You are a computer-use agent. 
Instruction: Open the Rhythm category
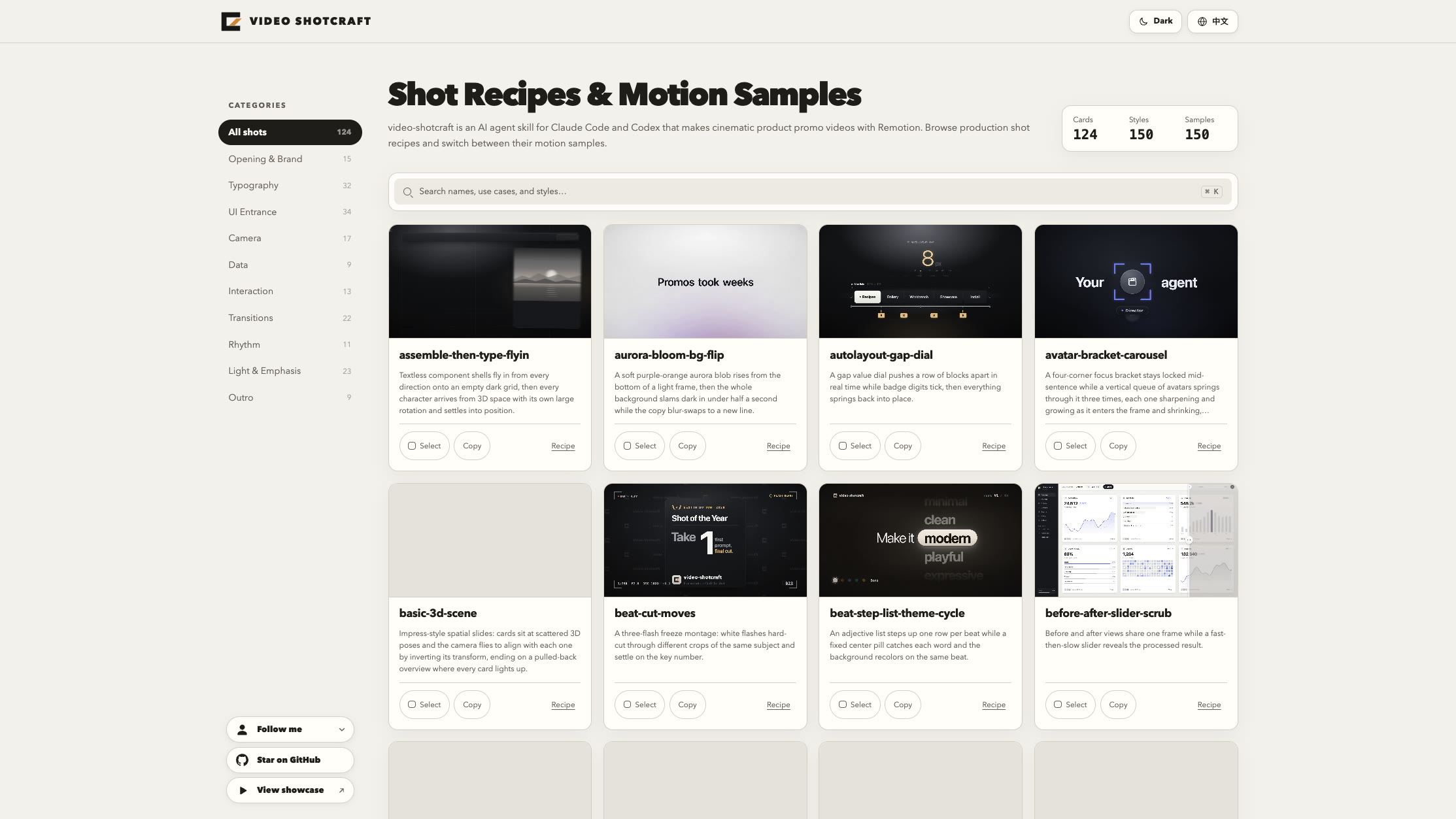coord(290,344)
